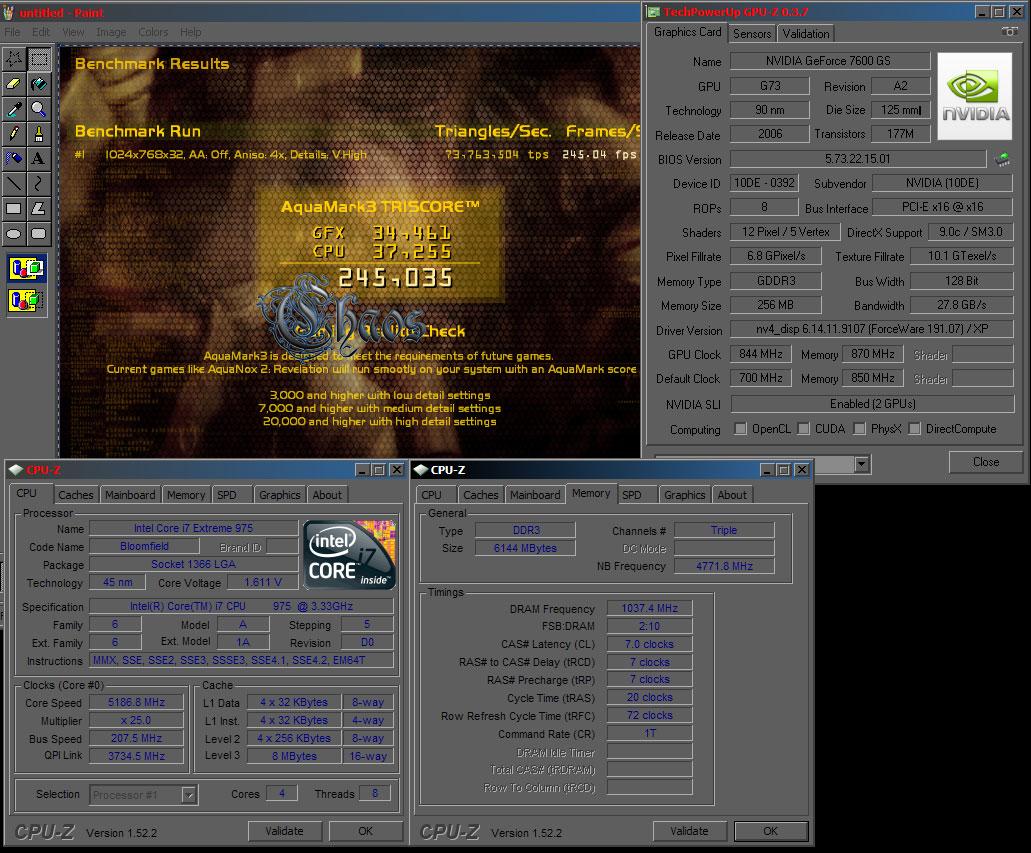Select the Line tool in Paint
1031x853 pixels.
[x=14, y=184]
